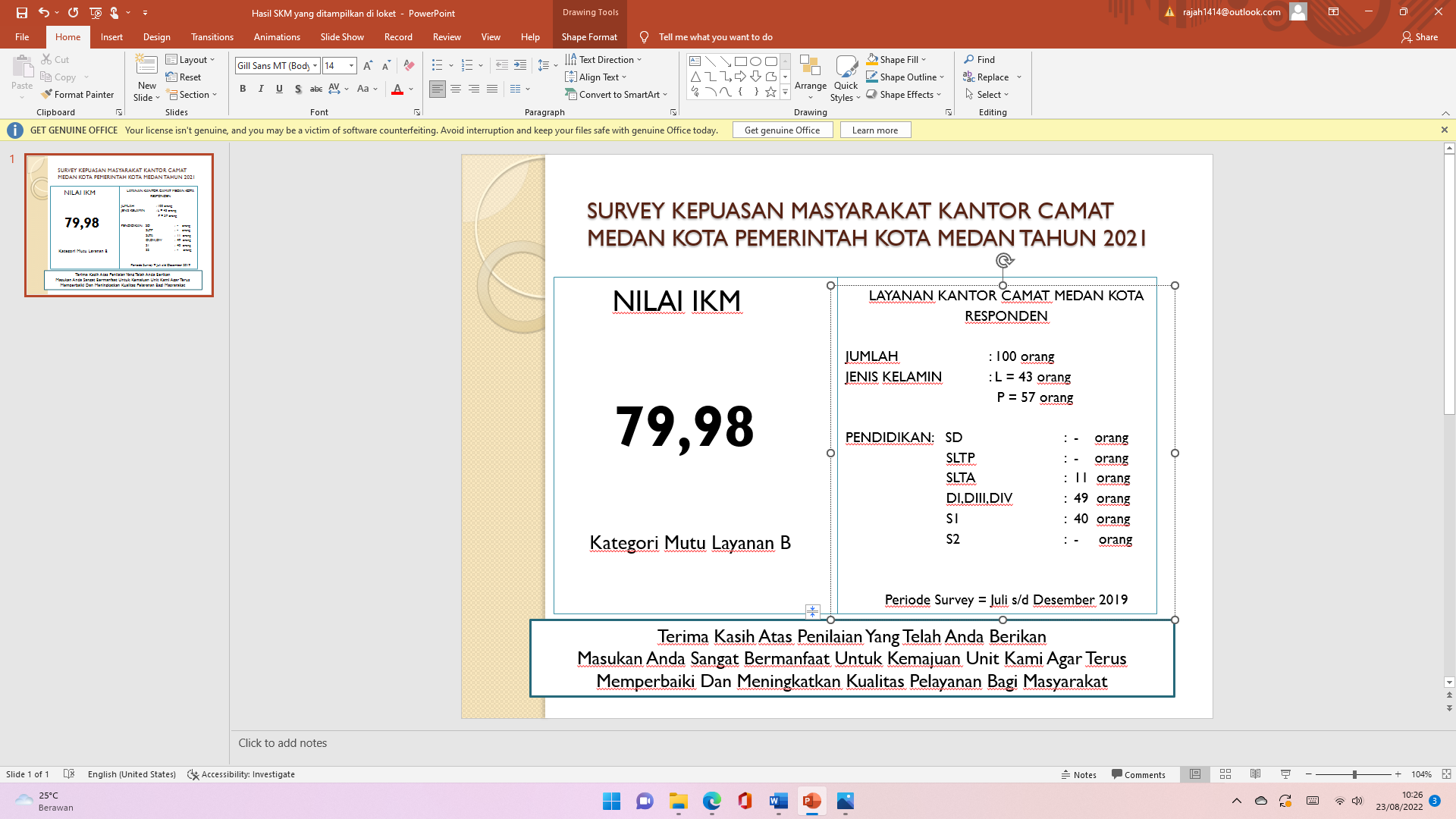
Task: Click the Increase Font Size icon
Action: [x=368, y=66]
